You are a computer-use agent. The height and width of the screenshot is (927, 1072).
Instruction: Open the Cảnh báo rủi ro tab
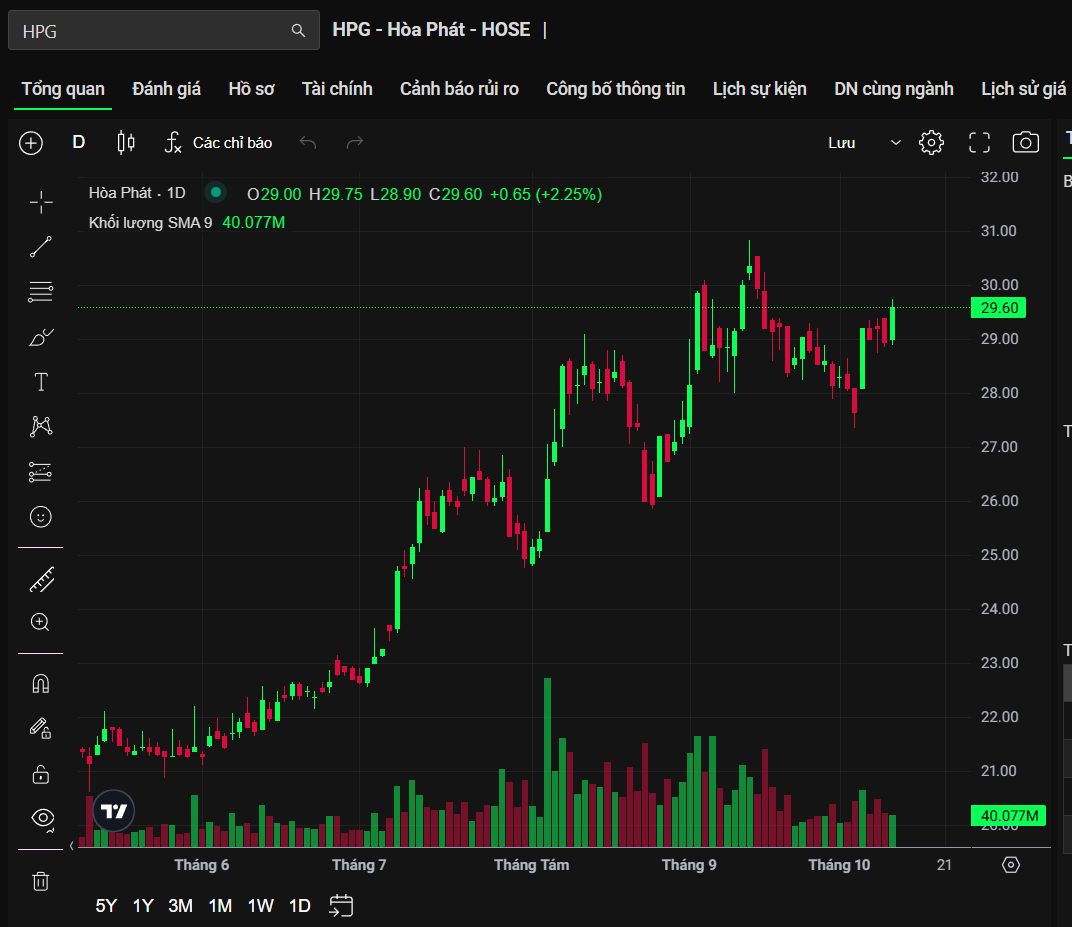click(x=459, y=89)
